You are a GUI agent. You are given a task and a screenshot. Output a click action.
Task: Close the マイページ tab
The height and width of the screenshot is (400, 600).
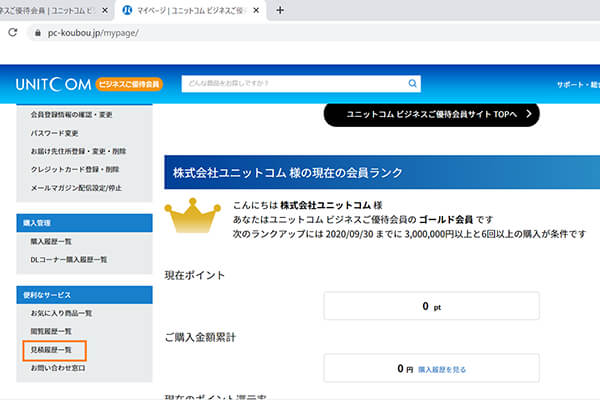(256, 10)
